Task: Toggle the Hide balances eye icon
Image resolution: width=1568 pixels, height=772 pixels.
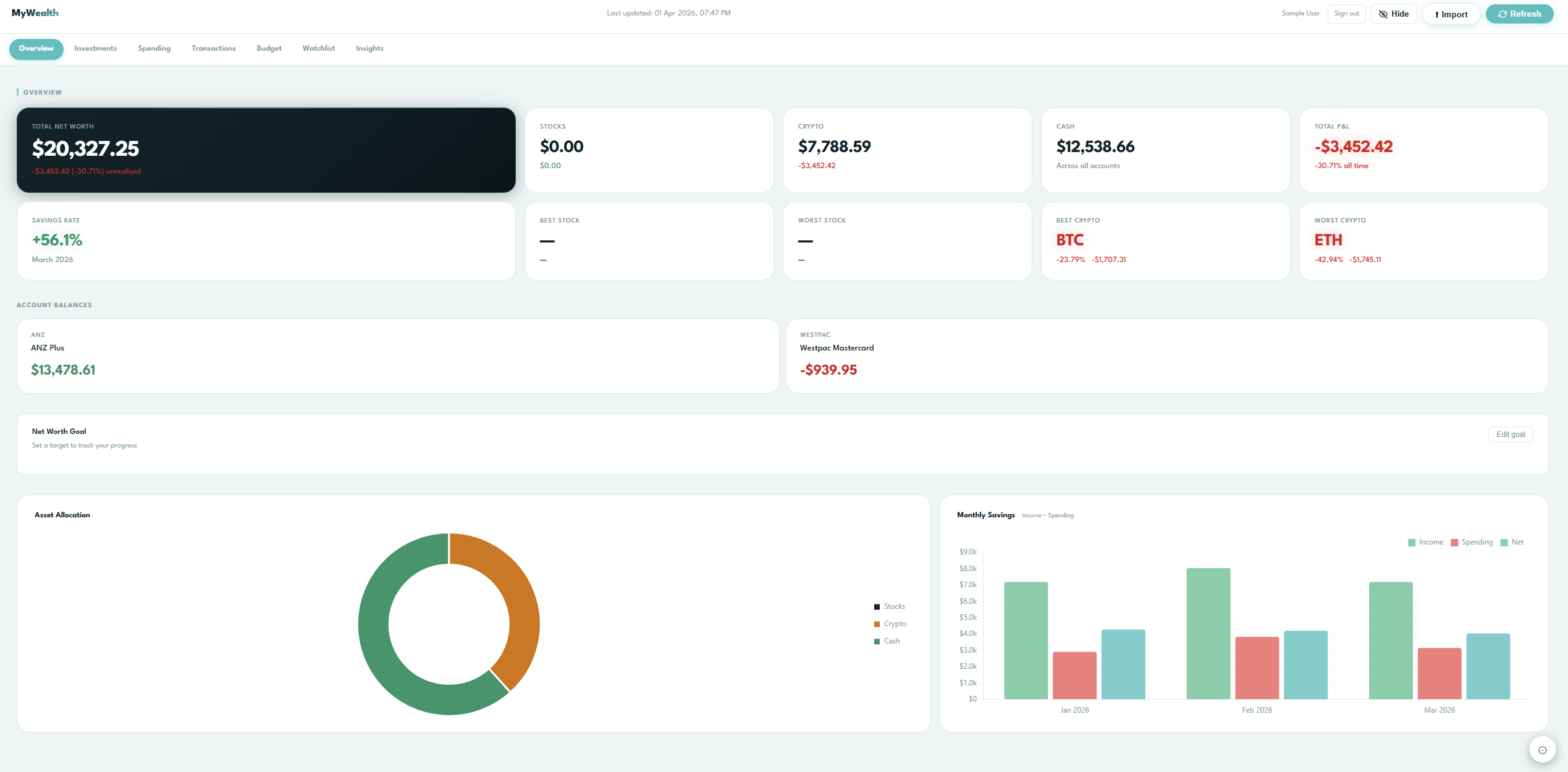Action: (x=1384, y=14)
